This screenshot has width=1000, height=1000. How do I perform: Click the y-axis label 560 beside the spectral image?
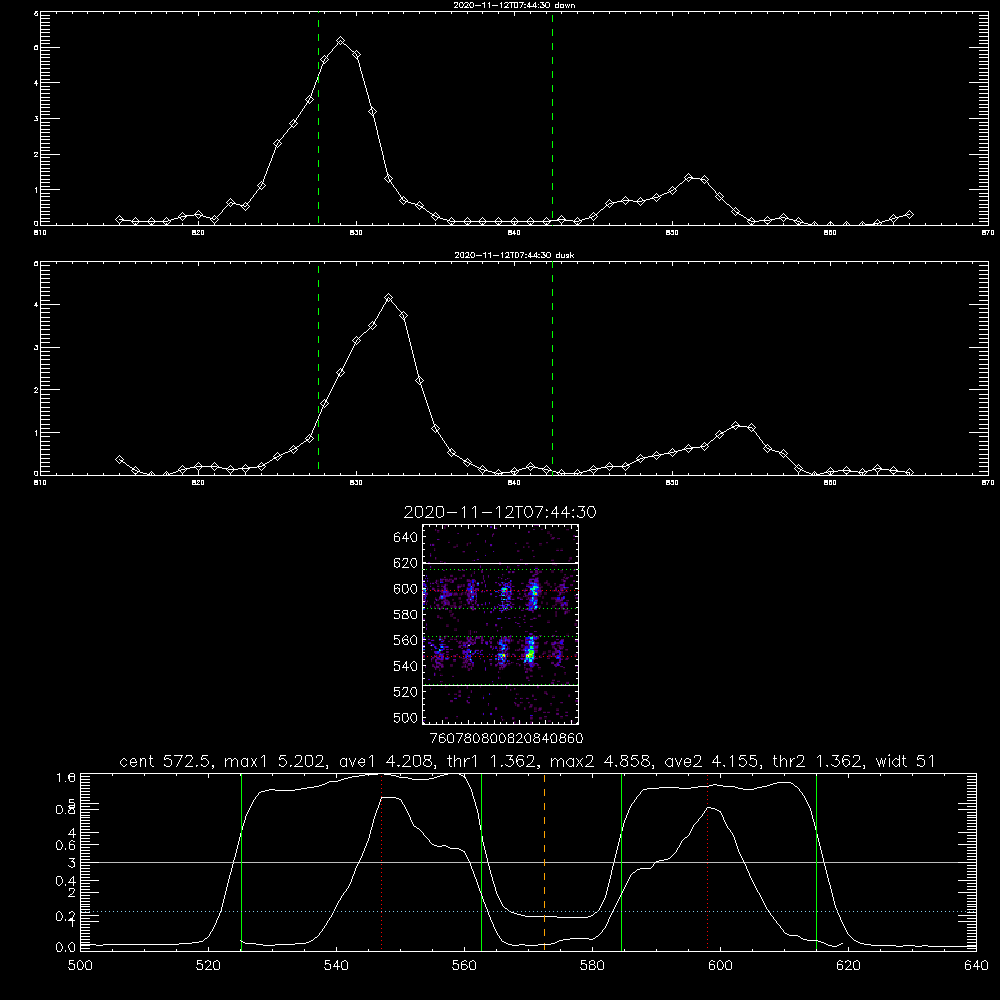coord(406,640)
